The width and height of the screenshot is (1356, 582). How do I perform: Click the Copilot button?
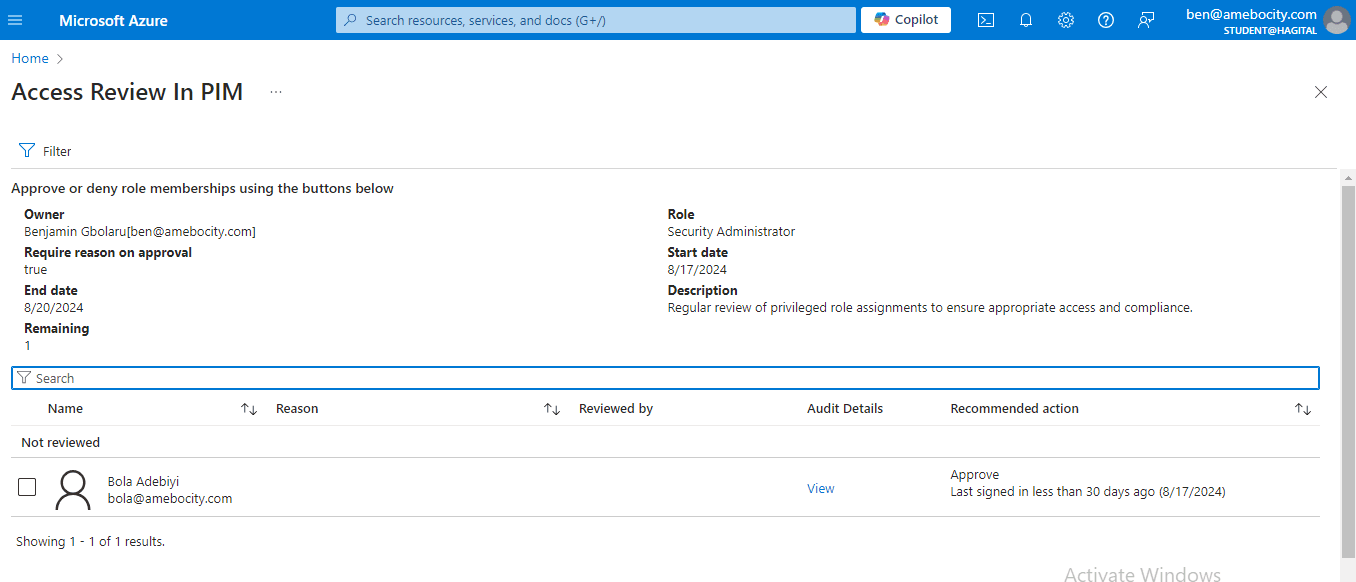pos(905,20)
